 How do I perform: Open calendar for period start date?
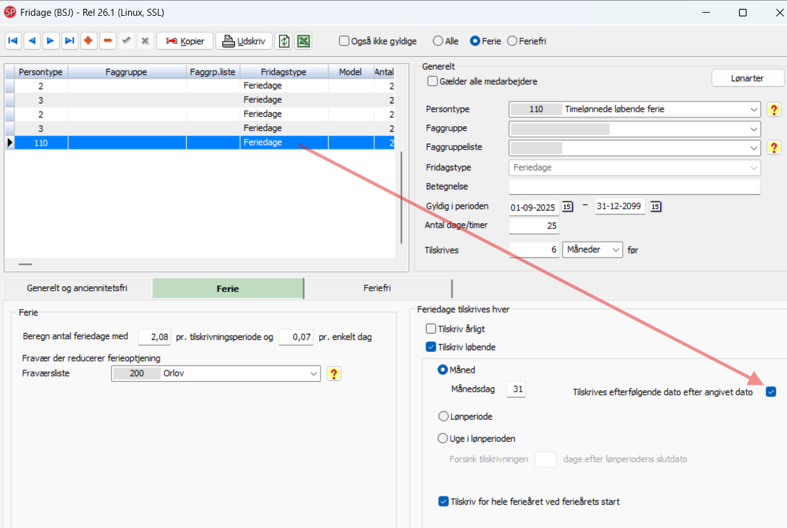click(567, 206)
